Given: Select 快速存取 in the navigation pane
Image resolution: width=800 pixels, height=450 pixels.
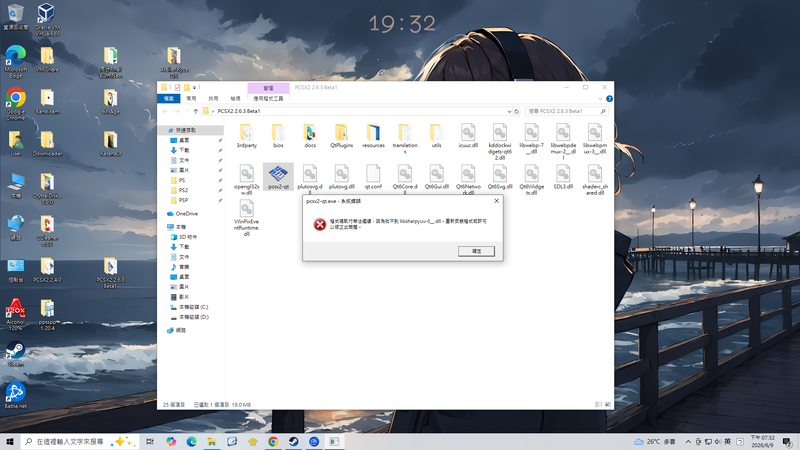Looking at the screenshot, I should [185, 130].
